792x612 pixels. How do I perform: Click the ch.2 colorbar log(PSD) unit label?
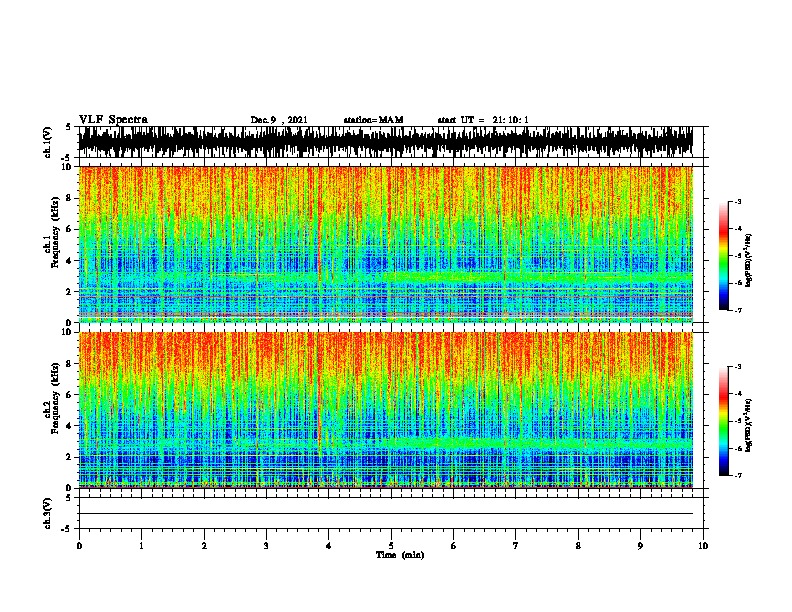749,425
